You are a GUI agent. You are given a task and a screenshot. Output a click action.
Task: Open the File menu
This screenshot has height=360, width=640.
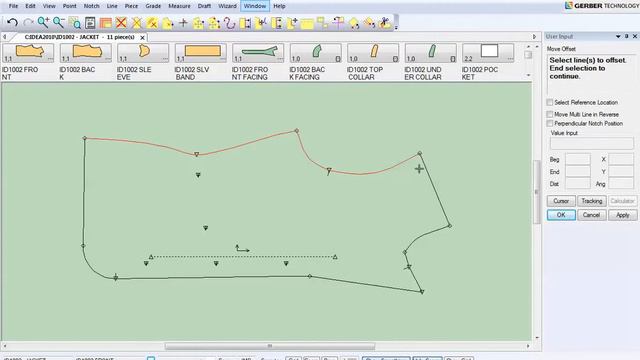[x=13, y=6]
